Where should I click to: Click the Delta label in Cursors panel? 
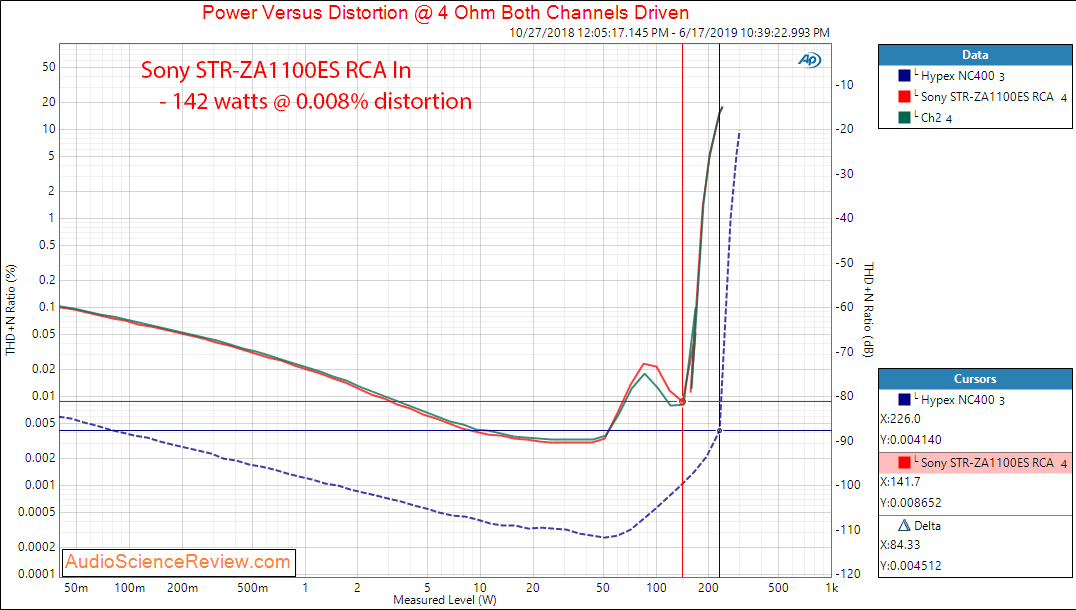927,526
